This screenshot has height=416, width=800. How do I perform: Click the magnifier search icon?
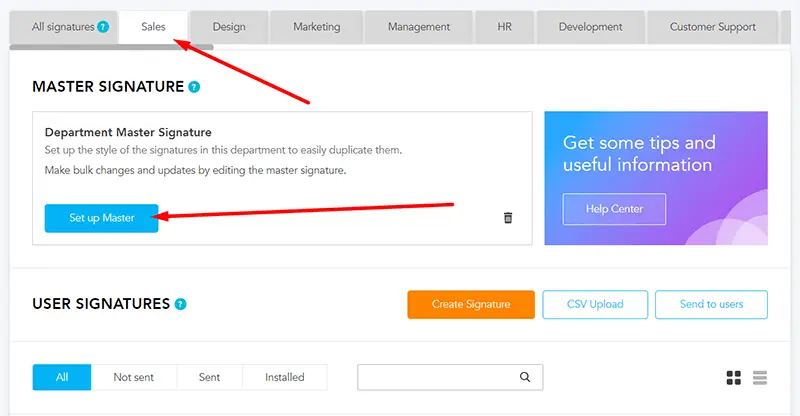(524, 377)
